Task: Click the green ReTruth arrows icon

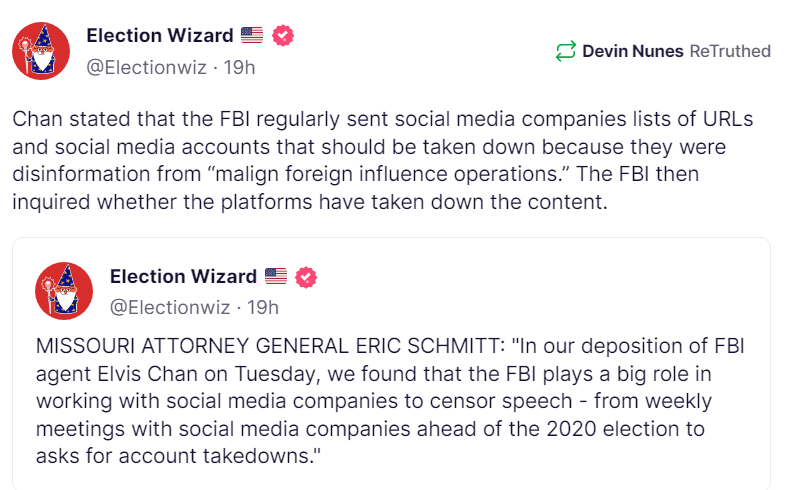Action: point(566,51)
